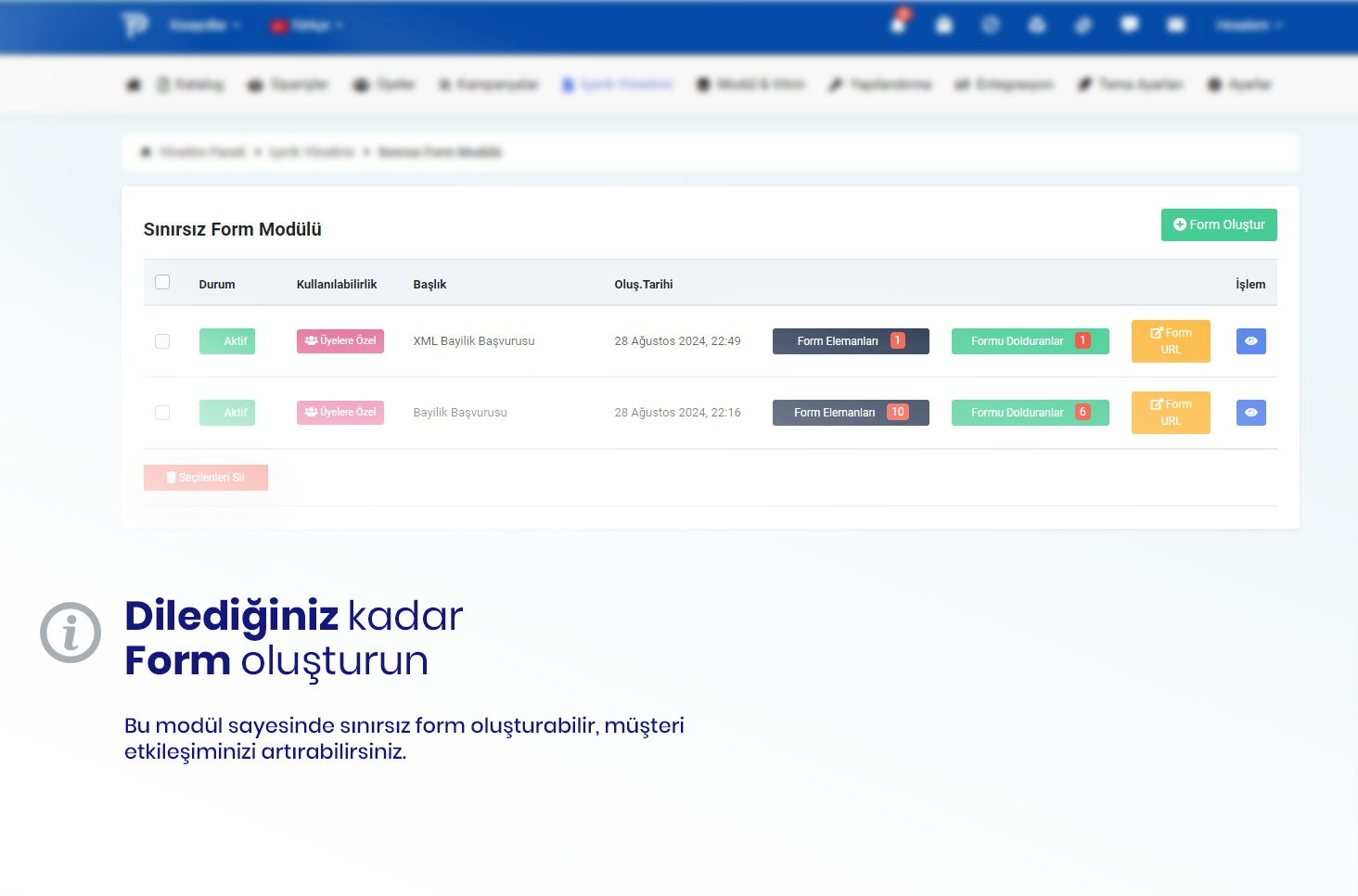
Task: Click the speech bubble chat icon in top bar
Action: click(1130, 25)
